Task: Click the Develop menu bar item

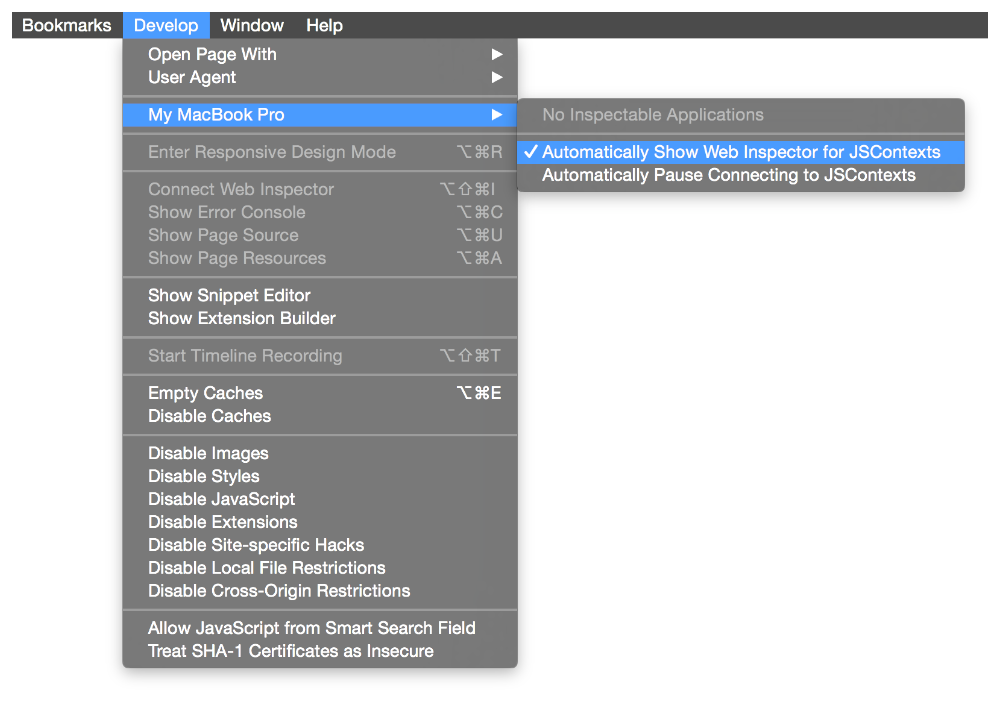Action: coord(166,25)
